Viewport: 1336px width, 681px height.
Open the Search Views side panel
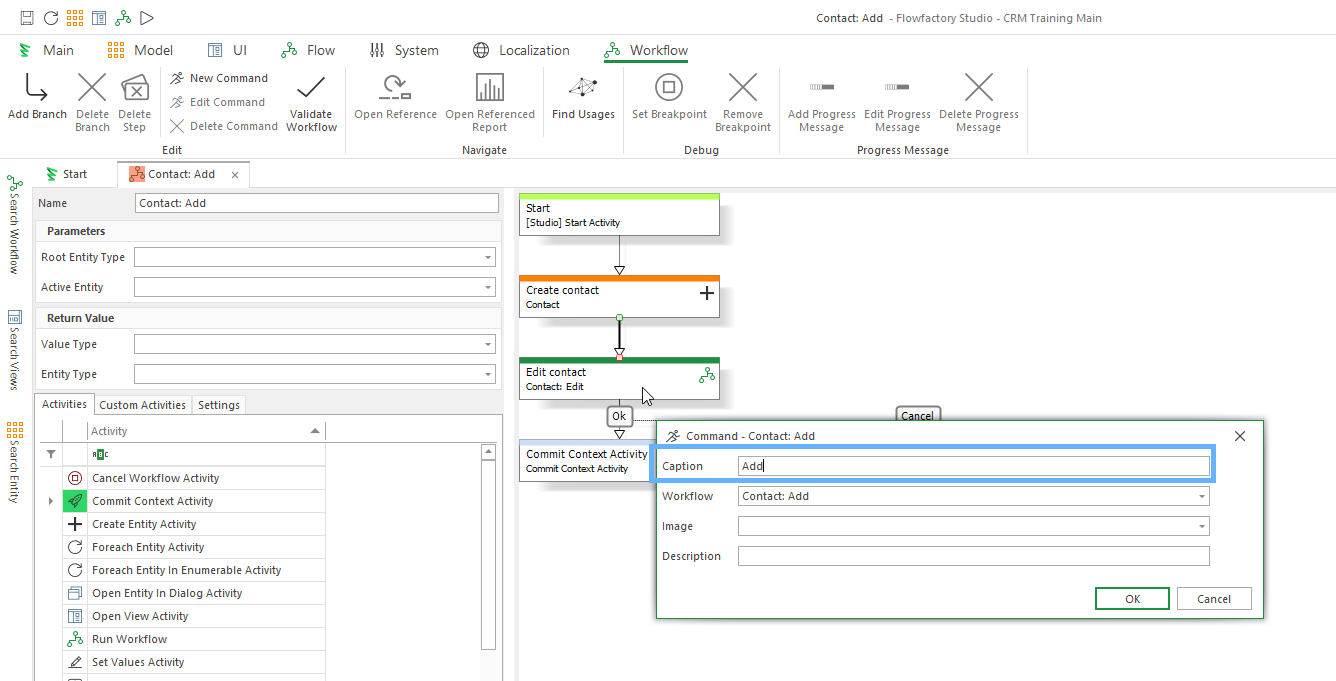click(14, 350)
